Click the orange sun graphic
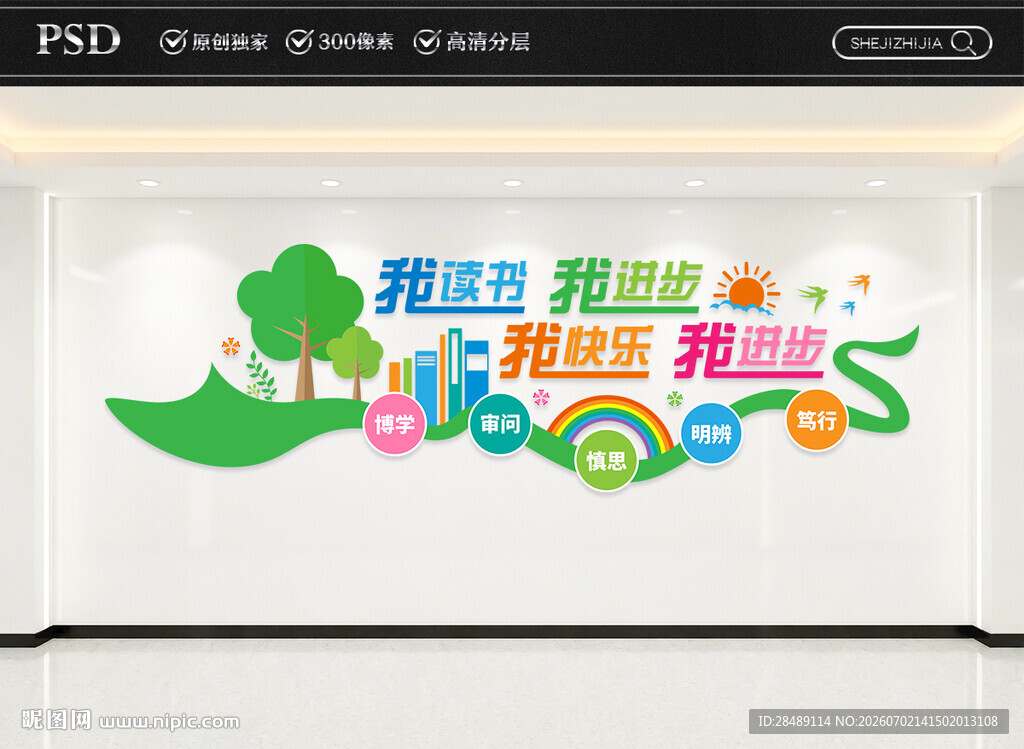 click(x=746, y=289)
